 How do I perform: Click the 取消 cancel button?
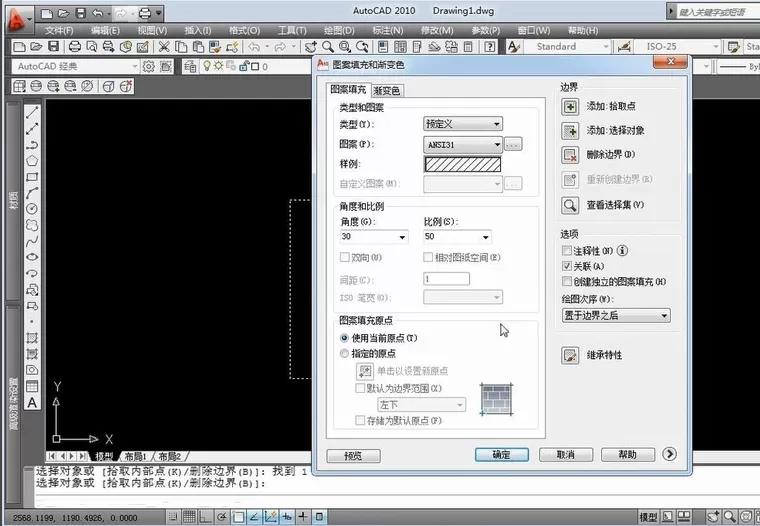pos(566,455)
